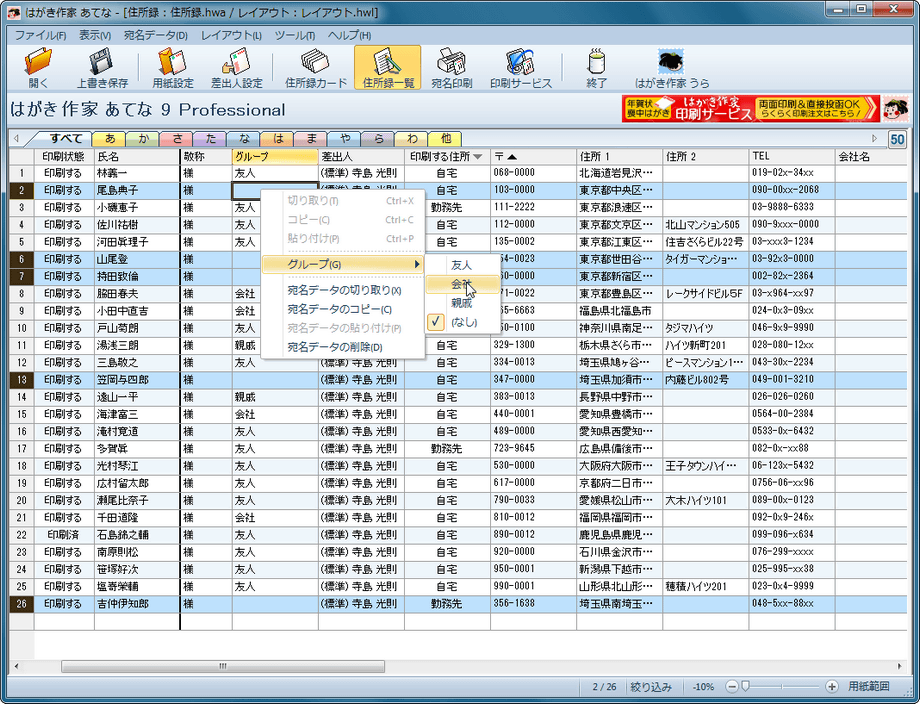Select the た index tab
920x704 pixels.
(x=210, y=138)
